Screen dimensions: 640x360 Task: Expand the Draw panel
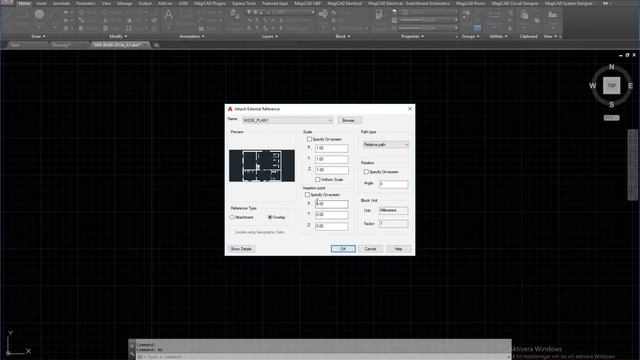pyautogui.click(x=39, y=36)
